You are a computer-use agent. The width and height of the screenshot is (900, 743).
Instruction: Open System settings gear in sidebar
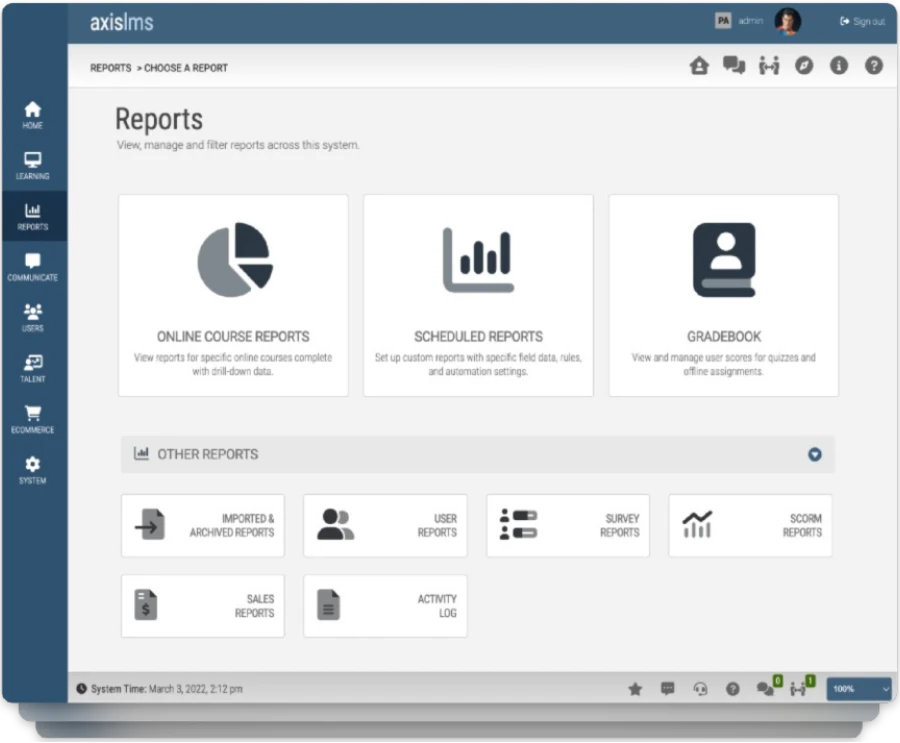[x=33, y=470]
